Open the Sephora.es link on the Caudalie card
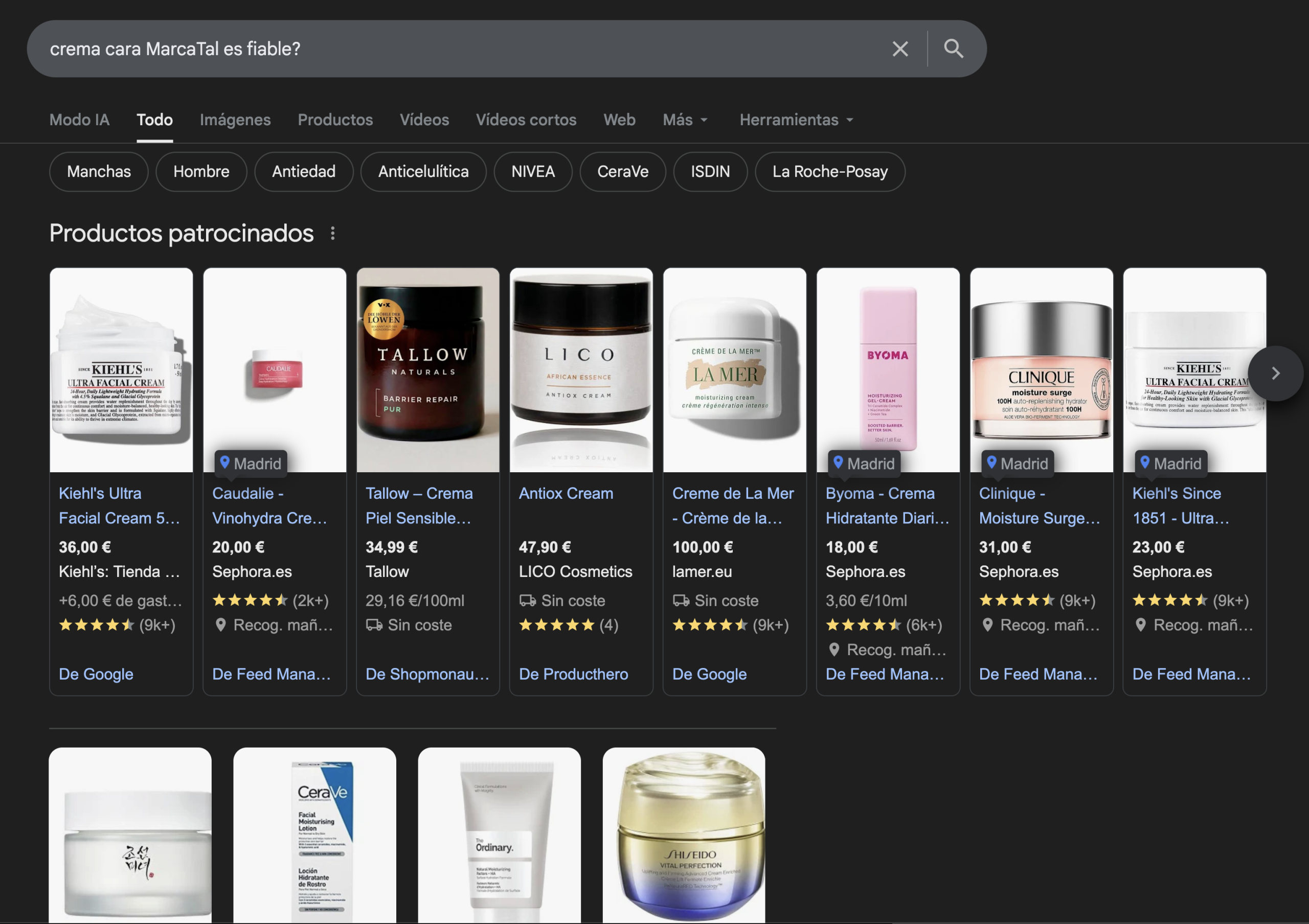Viewport: 1309px width, 924px height. 252,572
